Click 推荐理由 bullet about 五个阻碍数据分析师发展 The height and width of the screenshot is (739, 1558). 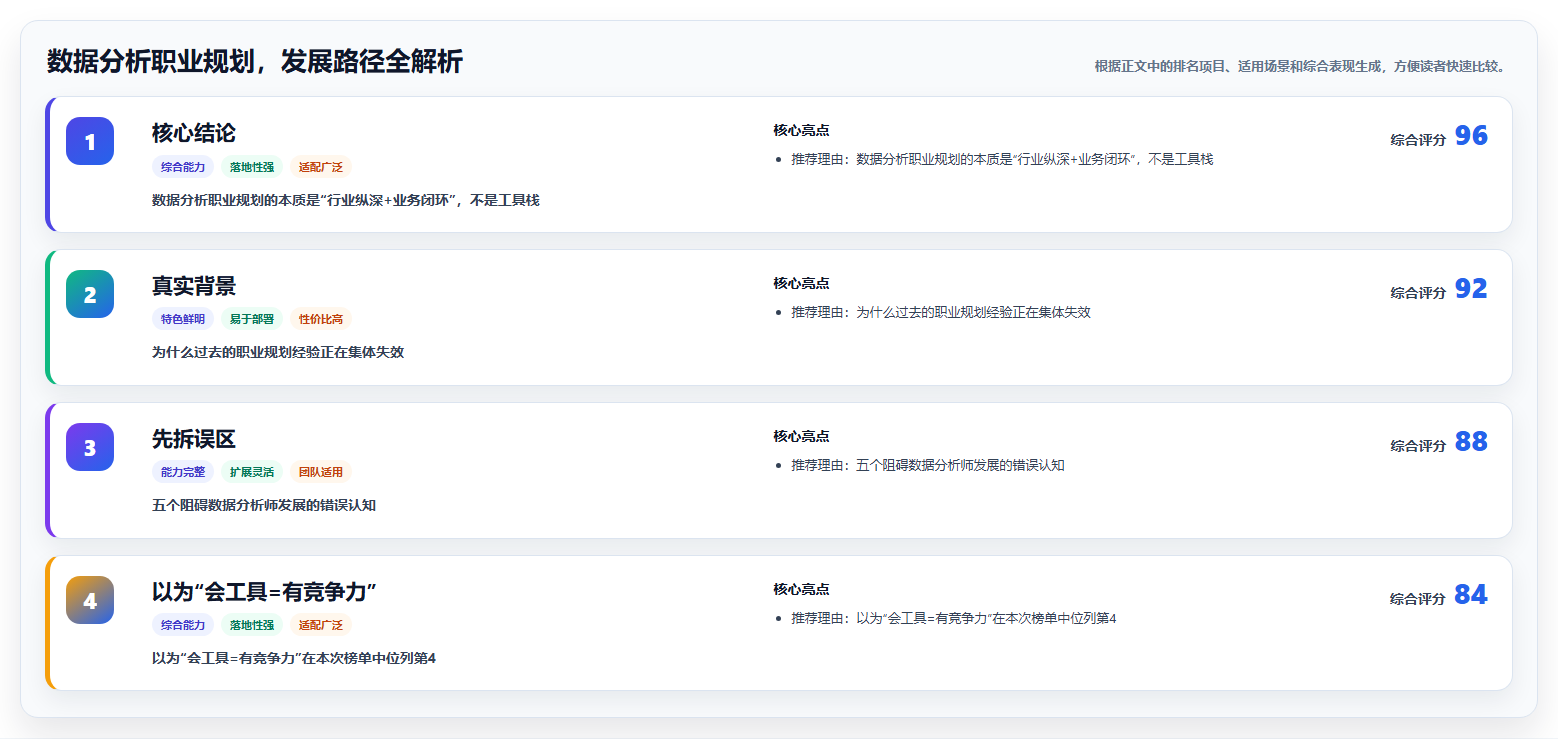click(928, 465)
